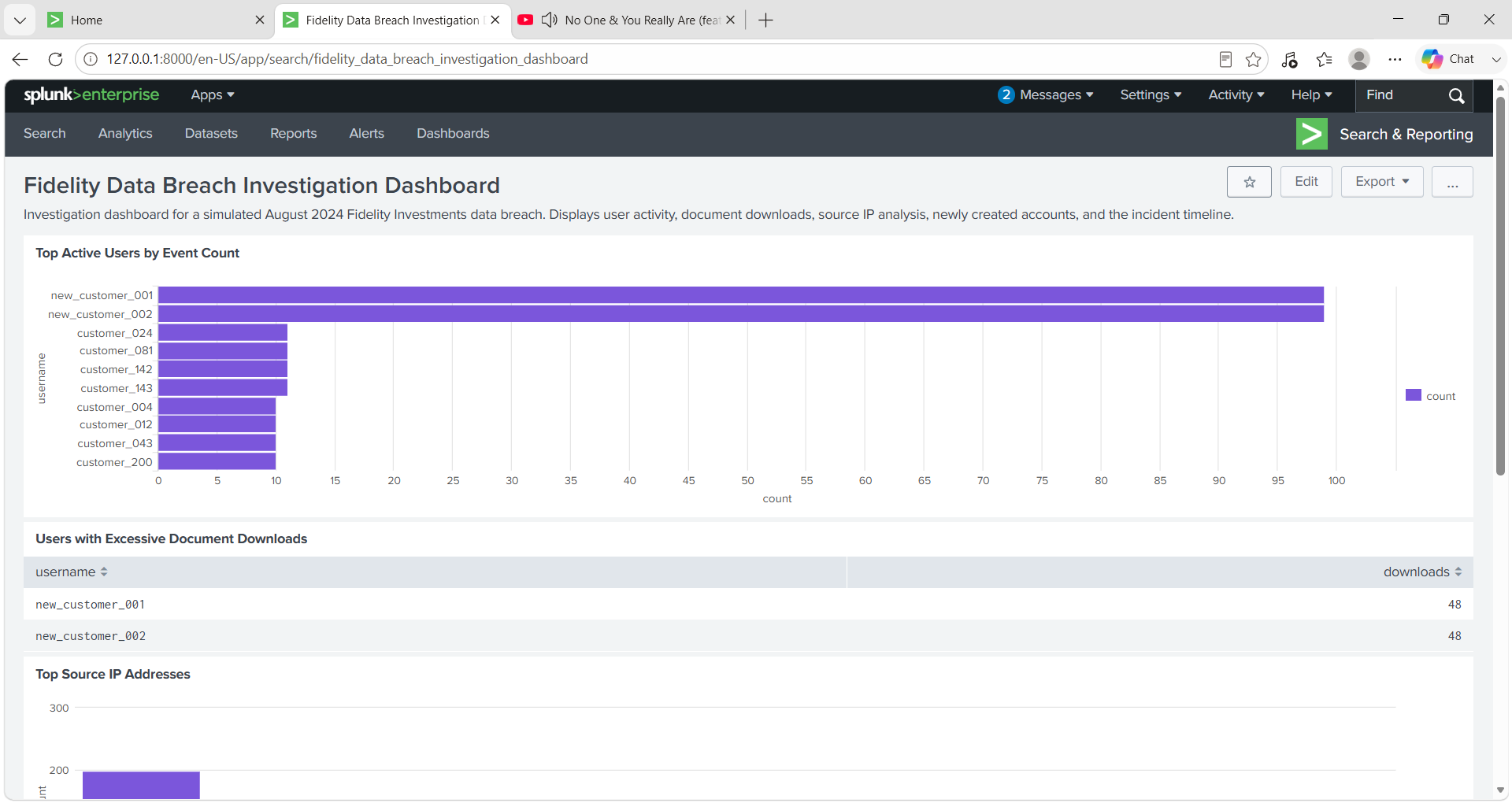Open the Help dropdown menu
Image resolution: width=1512 pixels, height=803 pixels.
(x=1311, y=95)
